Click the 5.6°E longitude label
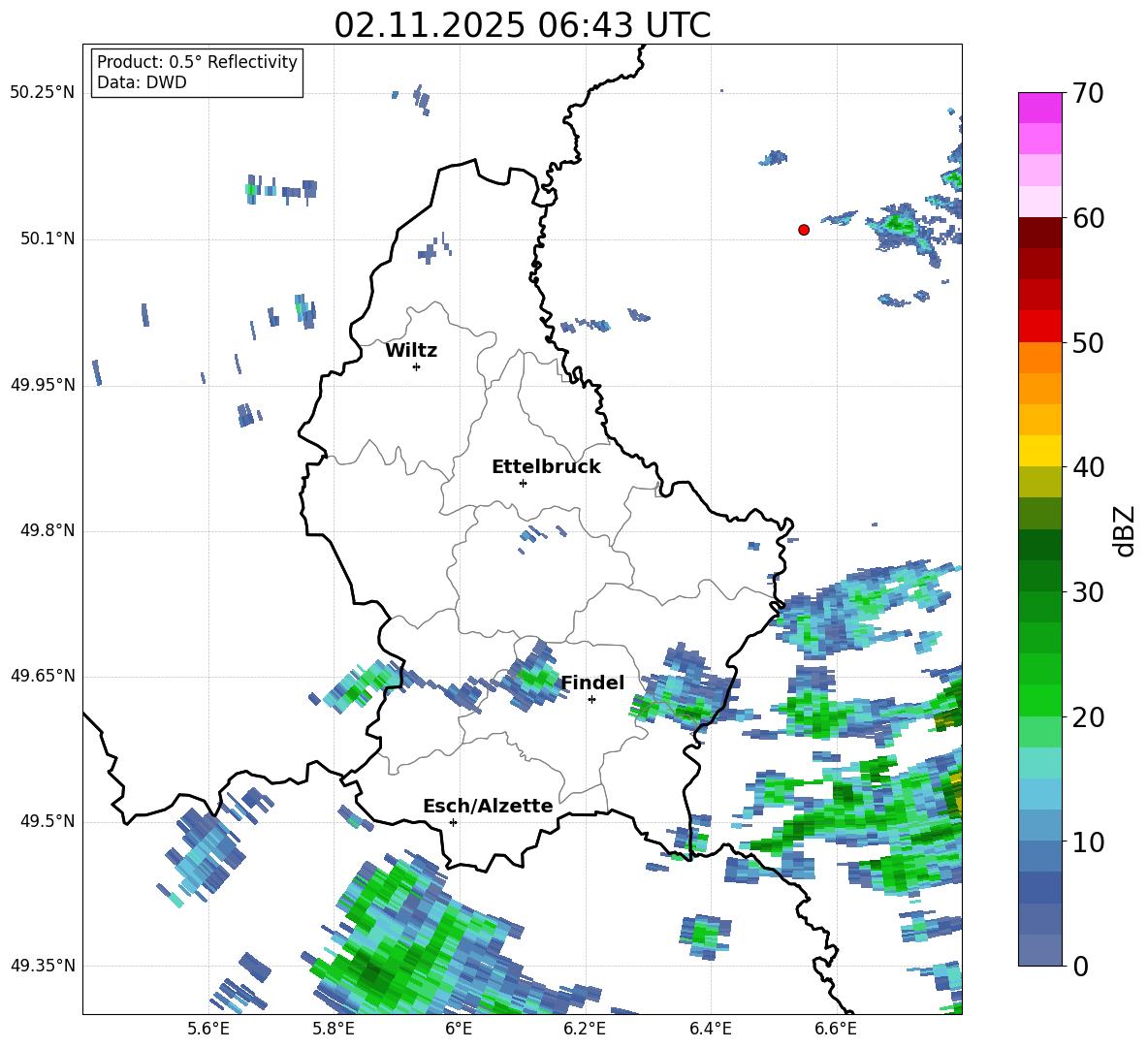Viewport: 1148px width, 1048px height. click(x=208, y=1029)
